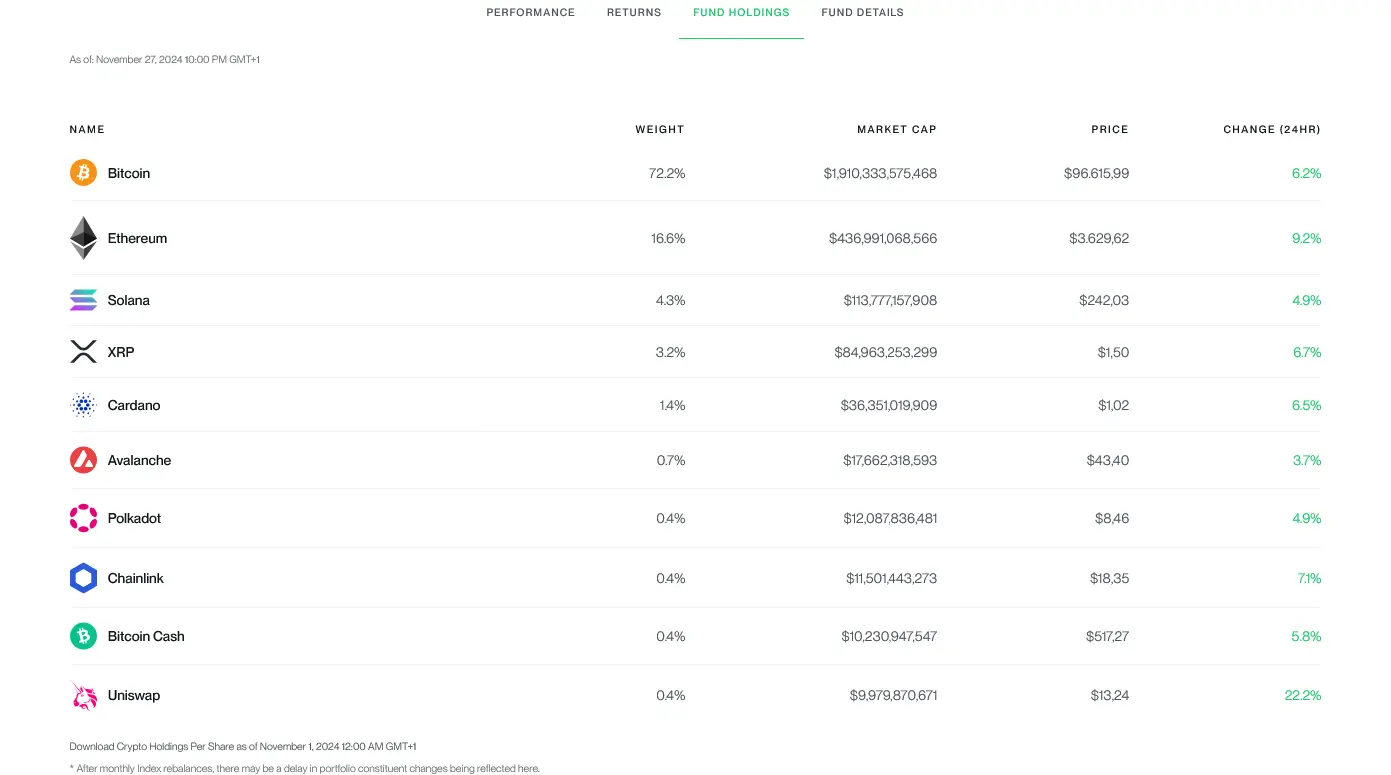The image size is (1391, 775).
Task: Click the Bitcoin logo icon
Action: [x=83, y=173]
